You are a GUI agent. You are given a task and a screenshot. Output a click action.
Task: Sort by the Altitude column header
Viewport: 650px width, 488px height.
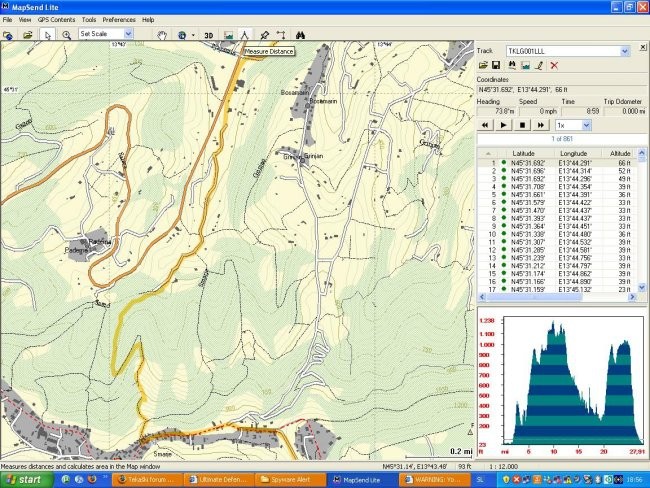coord(620,153)
